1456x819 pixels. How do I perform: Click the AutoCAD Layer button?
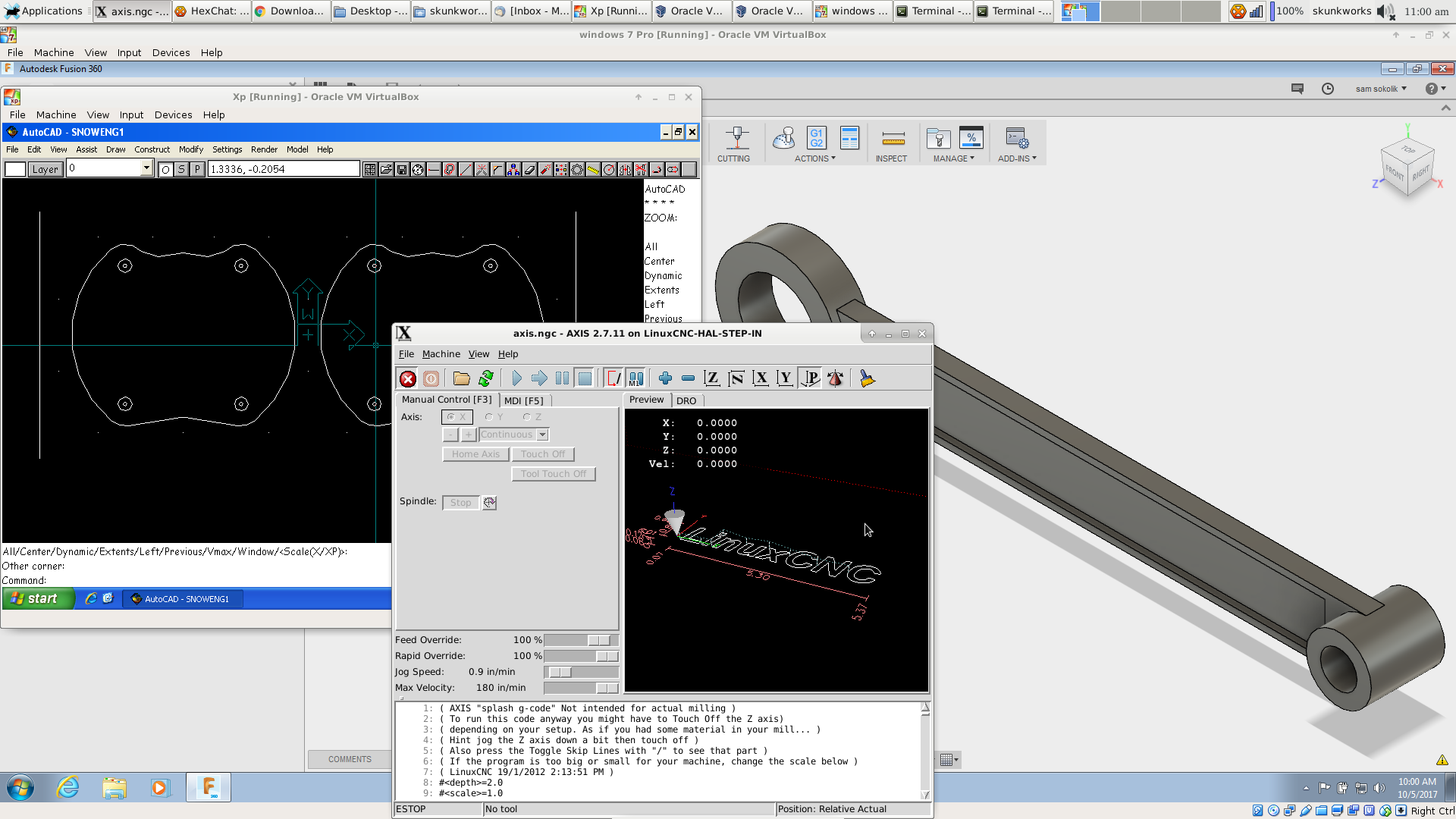click(x=45, y=169)
